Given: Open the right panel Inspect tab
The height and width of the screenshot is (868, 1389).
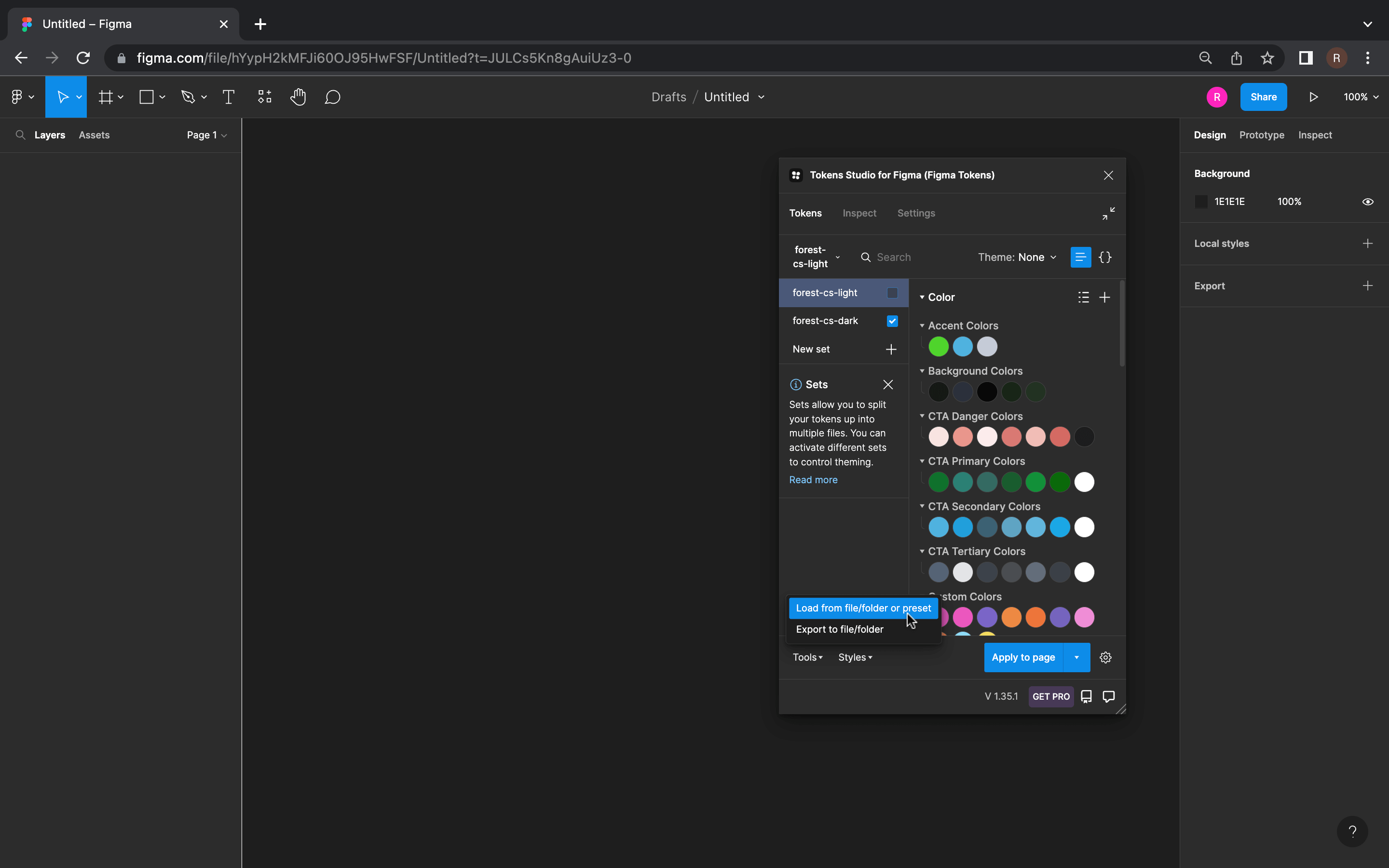Looking at the screenshot, I should coord(1315,135).
